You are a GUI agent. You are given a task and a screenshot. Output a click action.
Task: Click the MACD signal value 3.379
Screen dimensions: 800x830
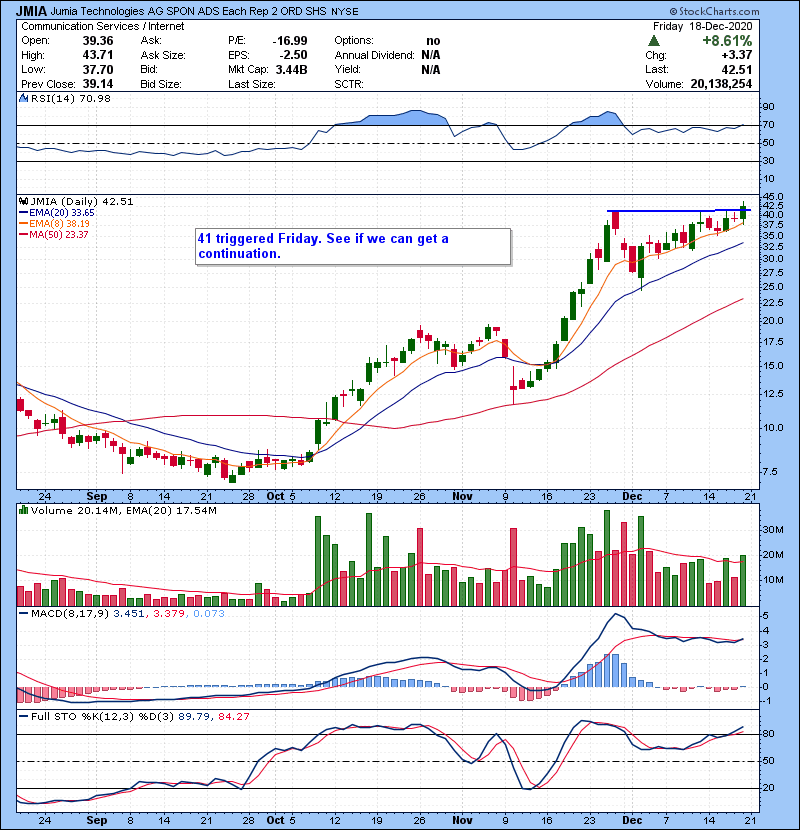tap(169, 614)
